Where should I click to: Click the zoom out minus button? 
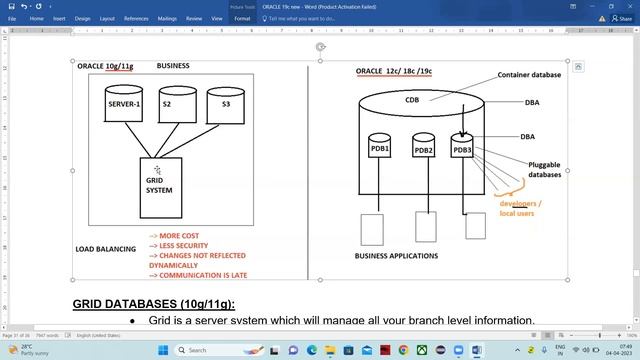point(571,336)
